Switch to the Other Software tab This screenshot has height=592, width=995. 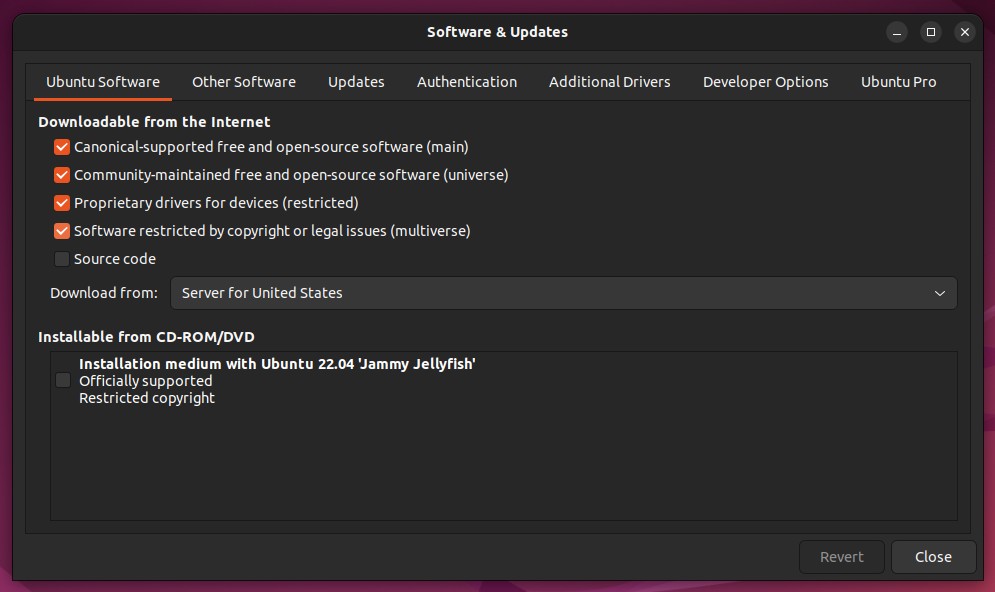(244, 82)
